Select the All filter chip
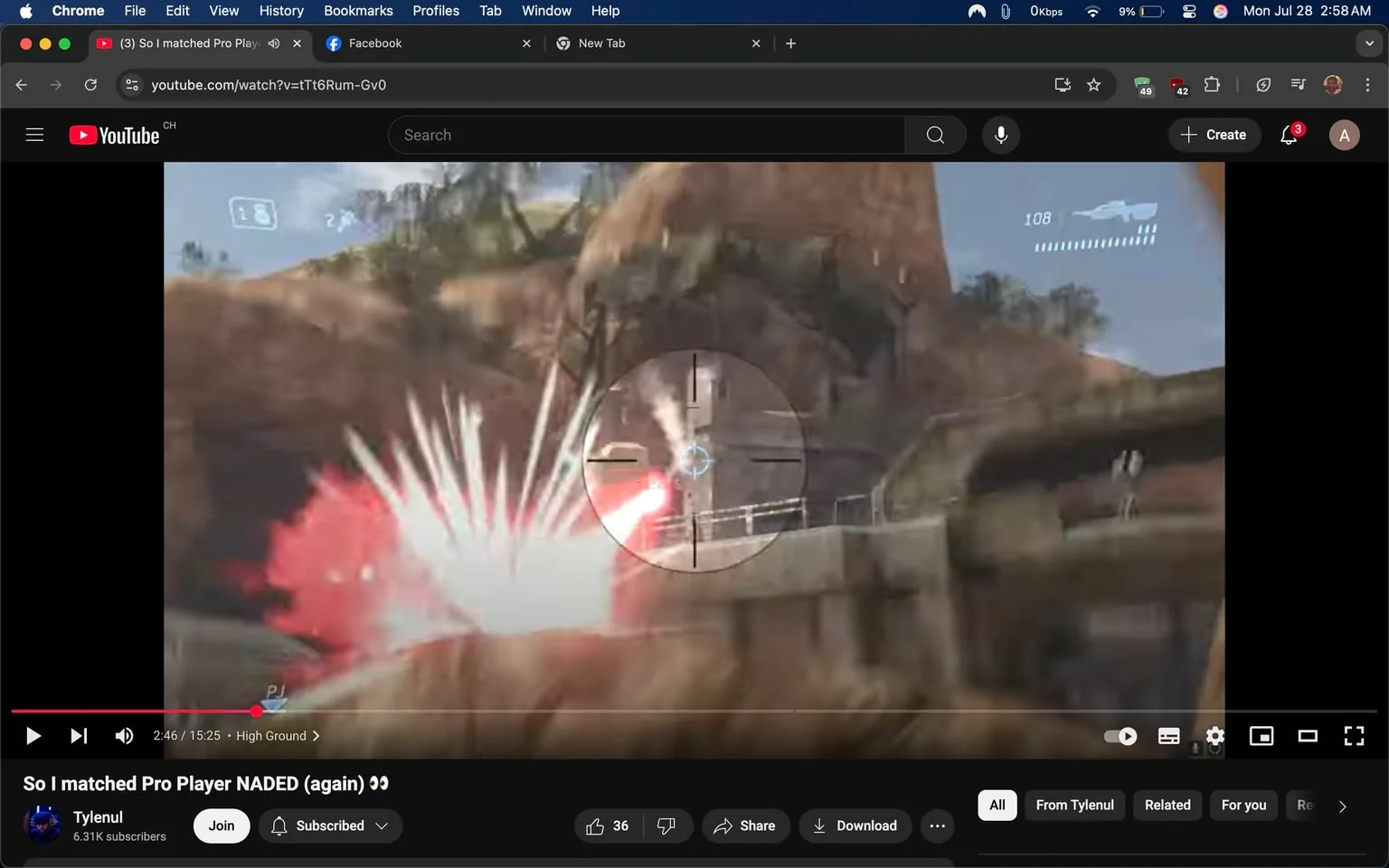 [x=997, y=805]
